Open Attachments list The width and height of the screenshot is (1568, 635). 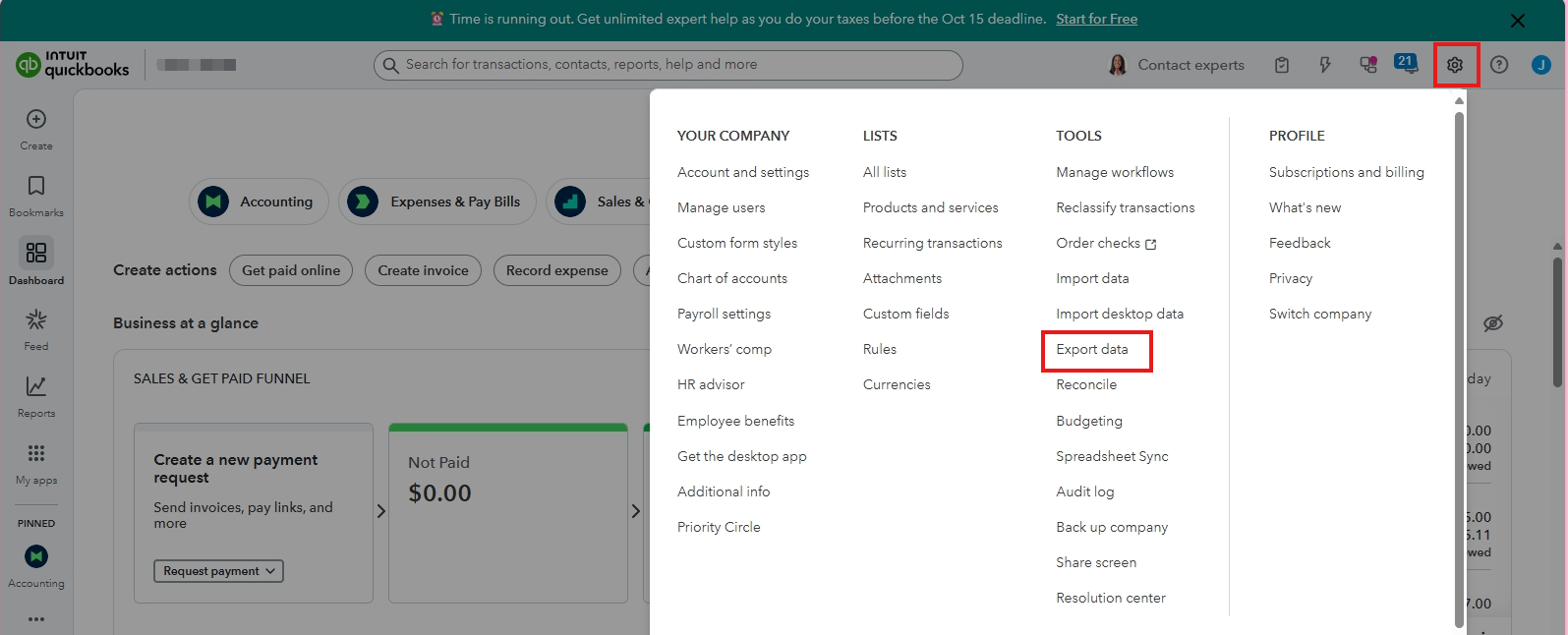902,278
